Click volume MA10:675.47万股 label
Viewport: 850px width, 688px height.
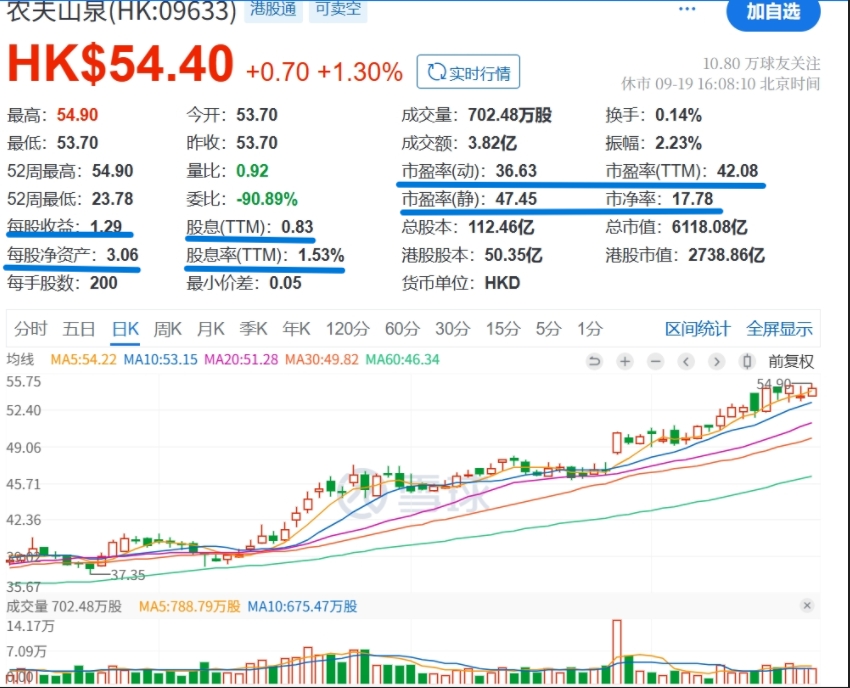302,606
